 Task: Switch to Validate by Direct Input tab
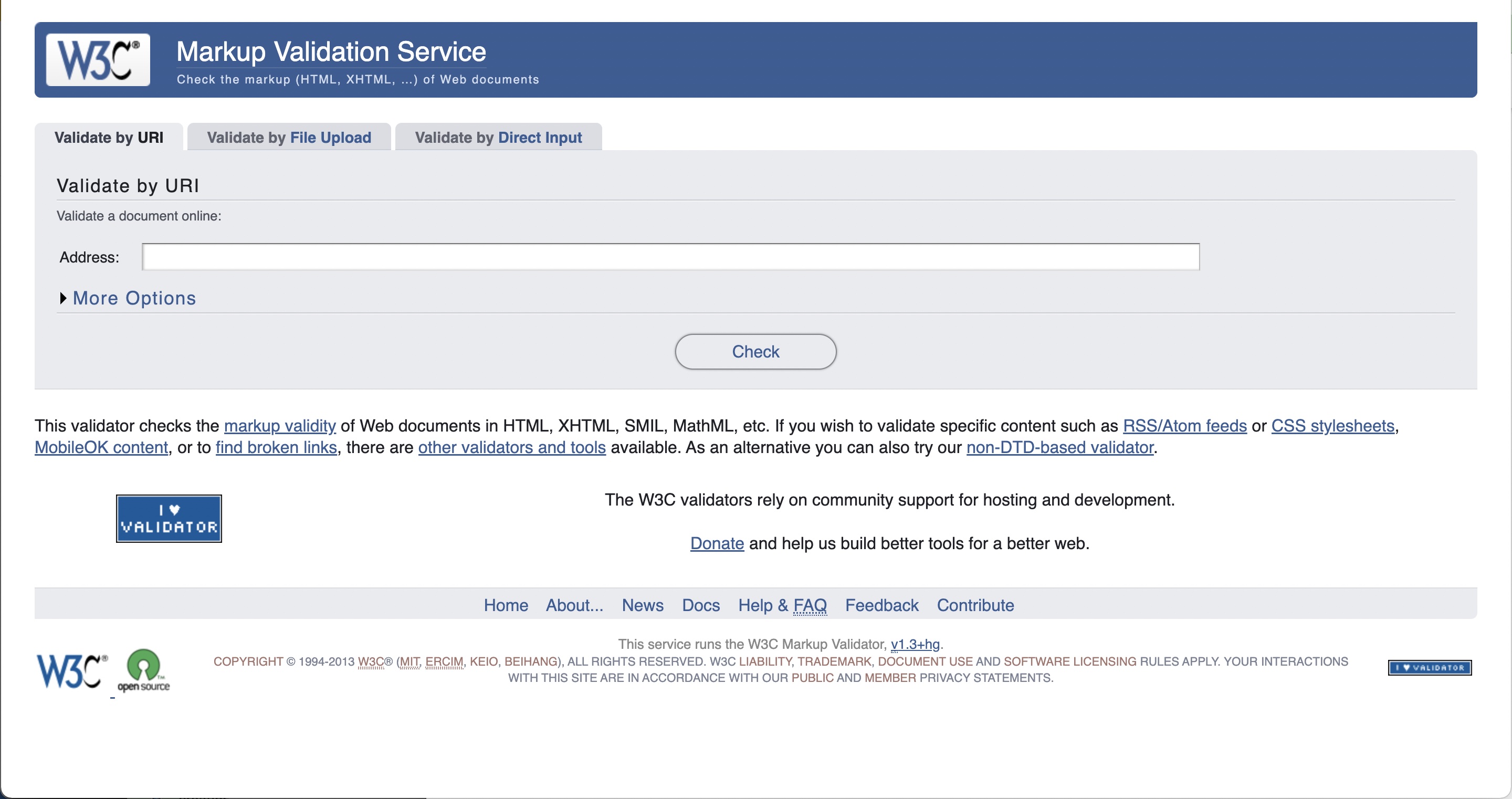point(499,138)
